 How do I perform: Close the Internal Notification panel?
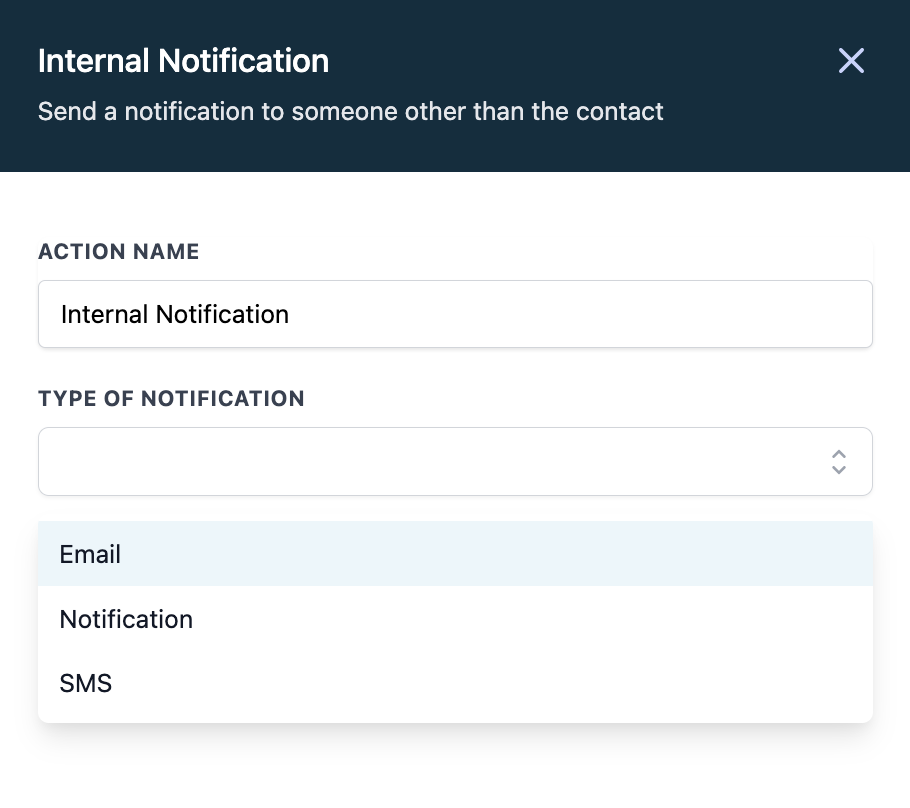851,61
